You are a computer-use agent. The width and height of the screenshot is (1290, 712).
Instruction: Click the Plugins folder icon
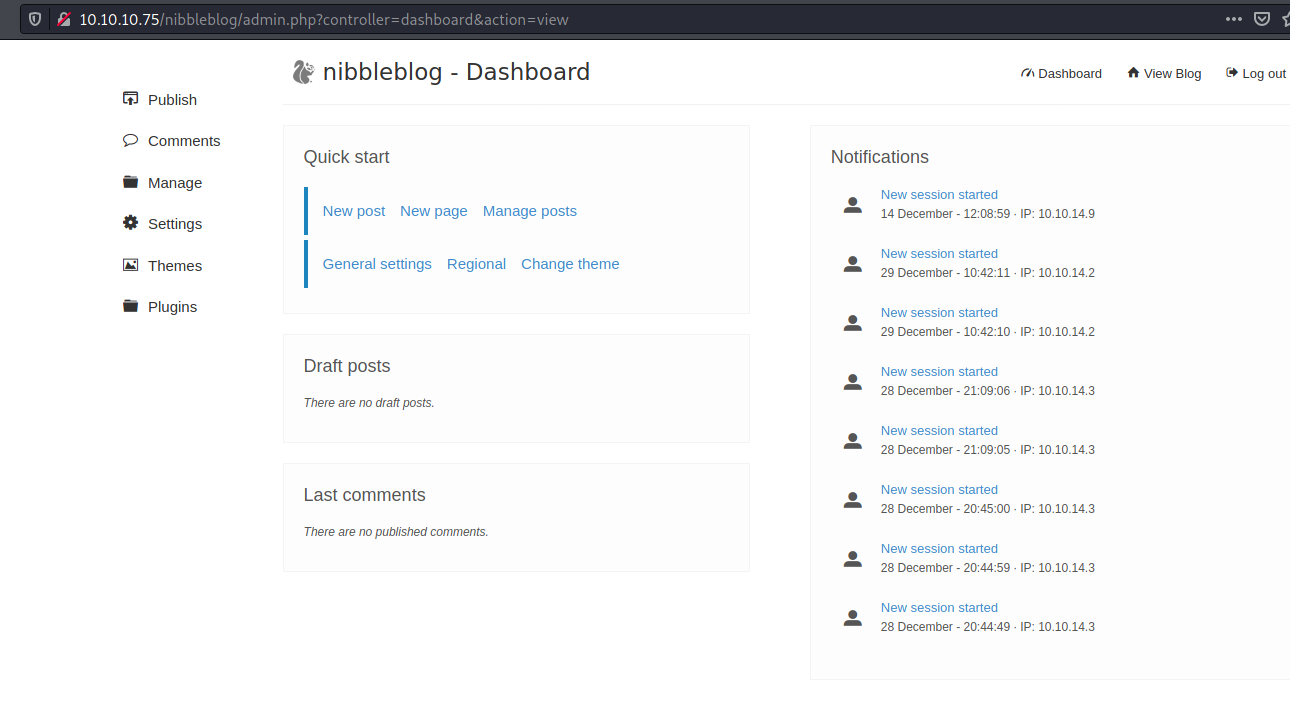tap(130, 306)
